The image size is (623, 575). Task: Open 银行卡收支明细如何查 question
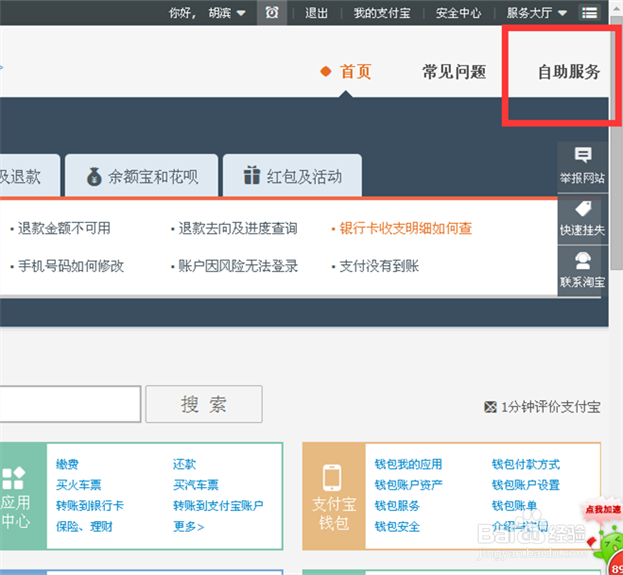(x=405, y=228)
